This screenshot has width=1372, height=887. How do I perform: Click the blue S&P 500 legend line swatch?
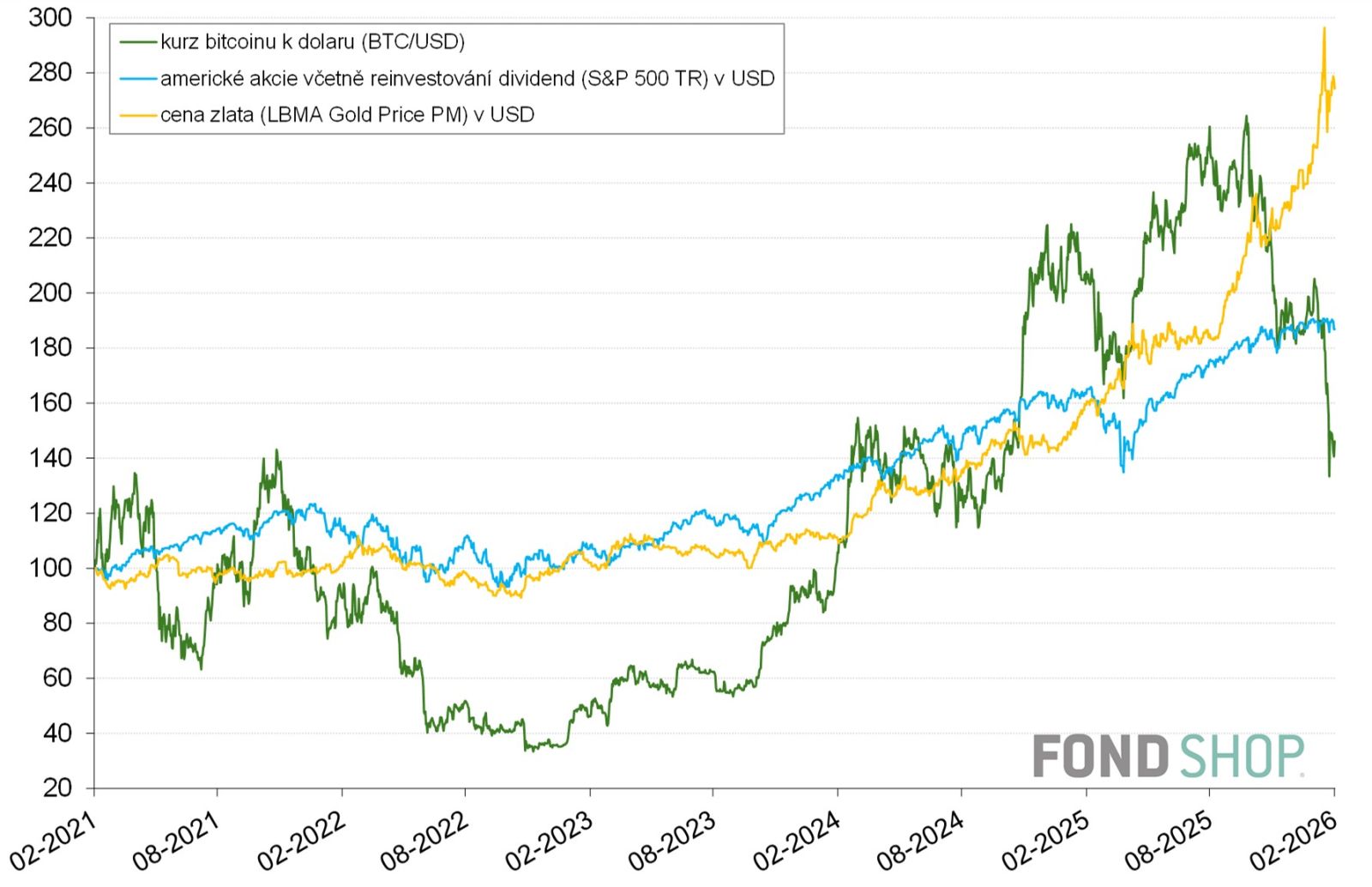click(137, 79)
